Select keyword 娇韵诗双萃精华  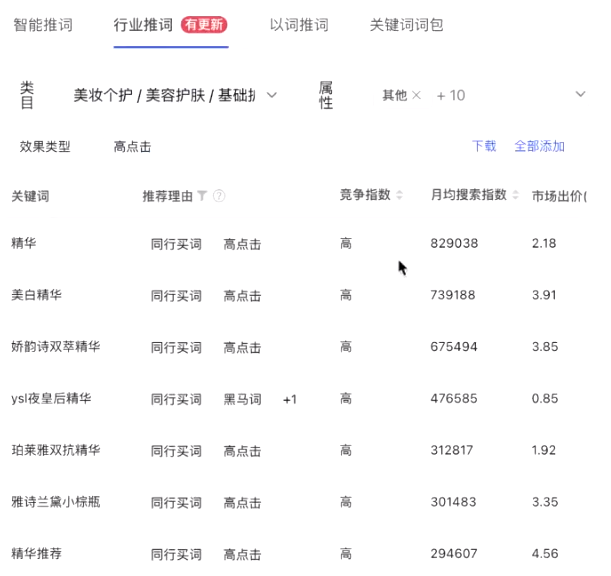click(56, 346)
